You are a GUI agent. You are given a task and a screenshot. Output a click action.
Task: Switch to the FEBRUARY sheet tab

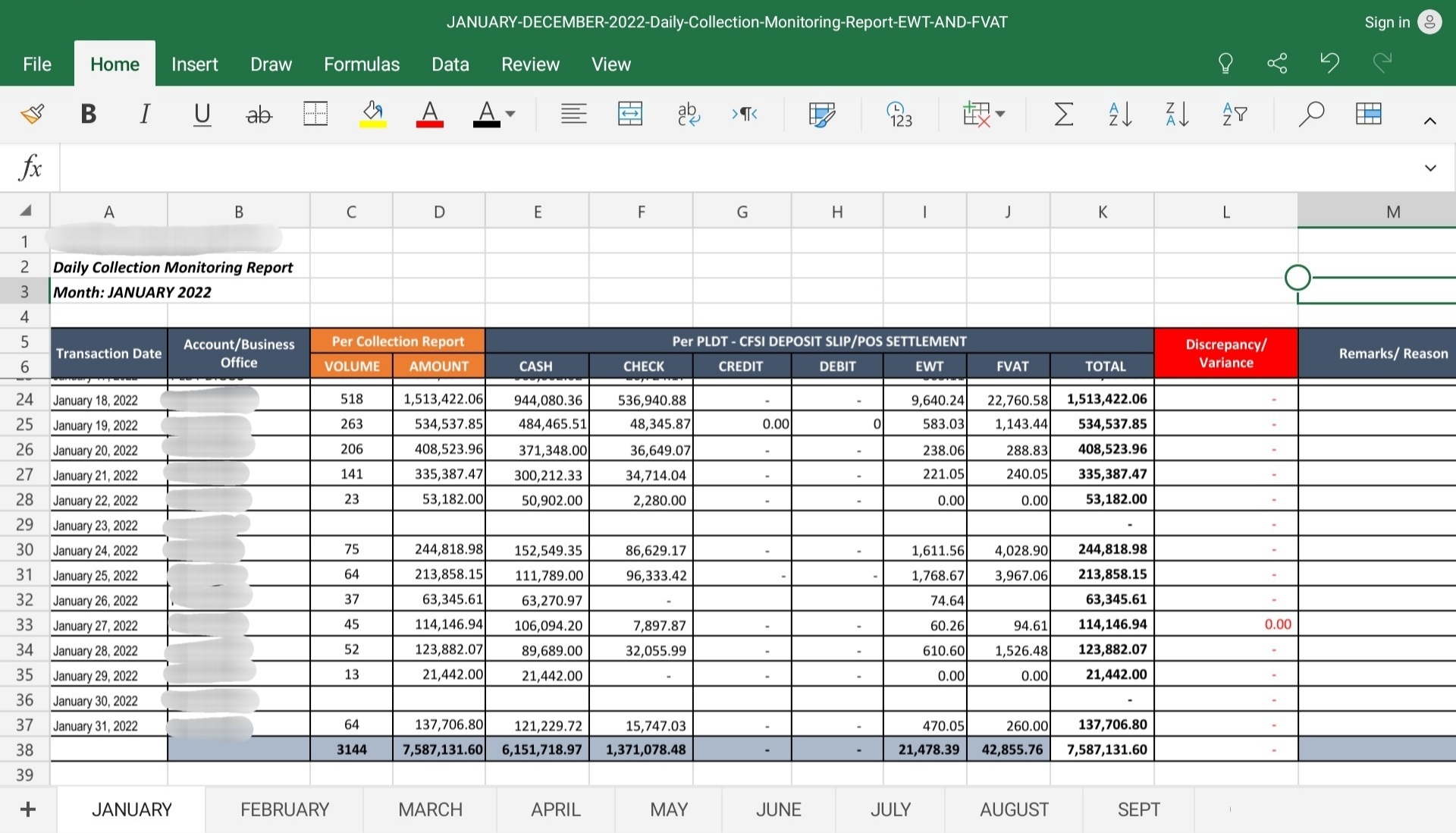coord(284,809)
